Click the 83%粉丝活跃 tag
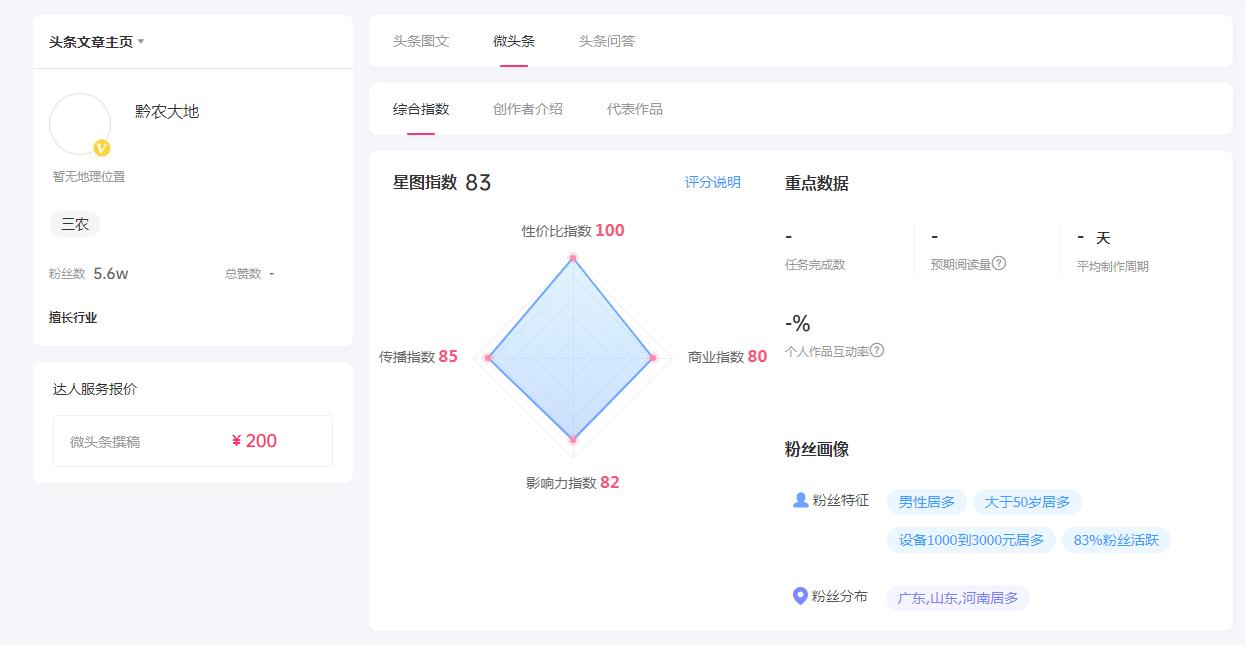The image size is (1245, 645). click(x=1116, y=539)
